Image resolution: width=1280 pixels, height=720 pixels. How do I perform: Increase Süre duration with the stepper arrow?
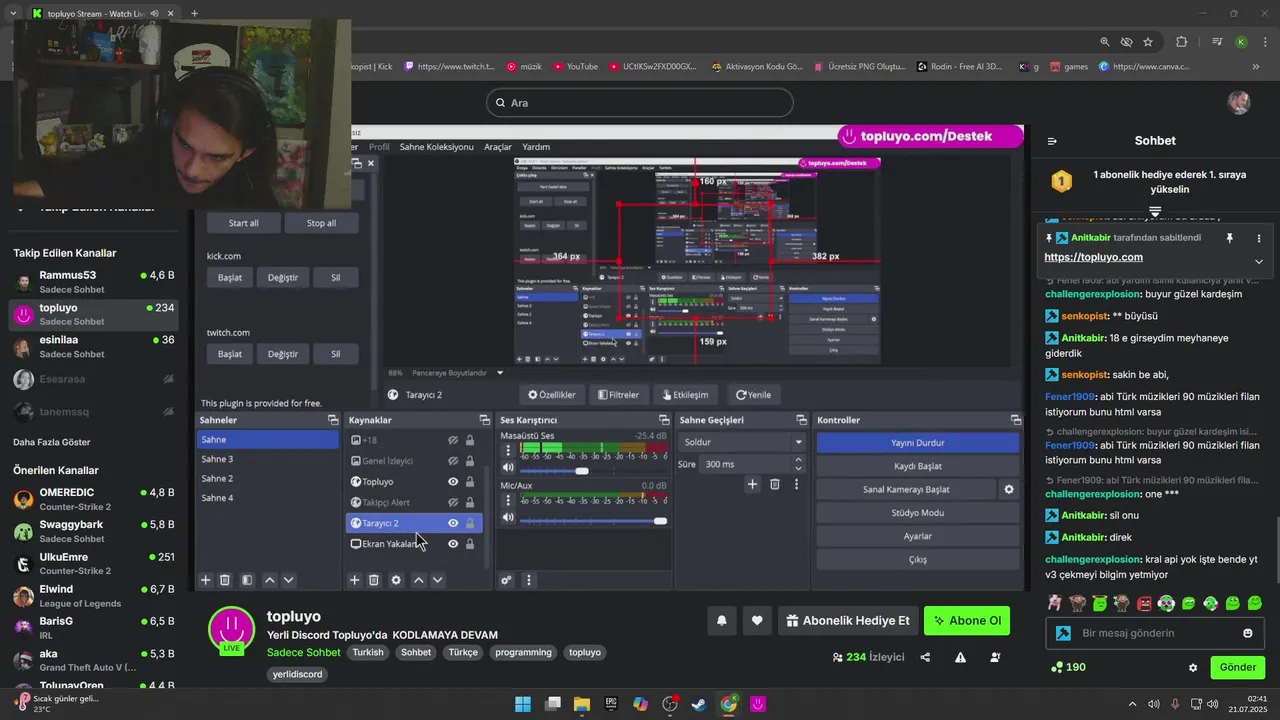[x=798, y=460]
